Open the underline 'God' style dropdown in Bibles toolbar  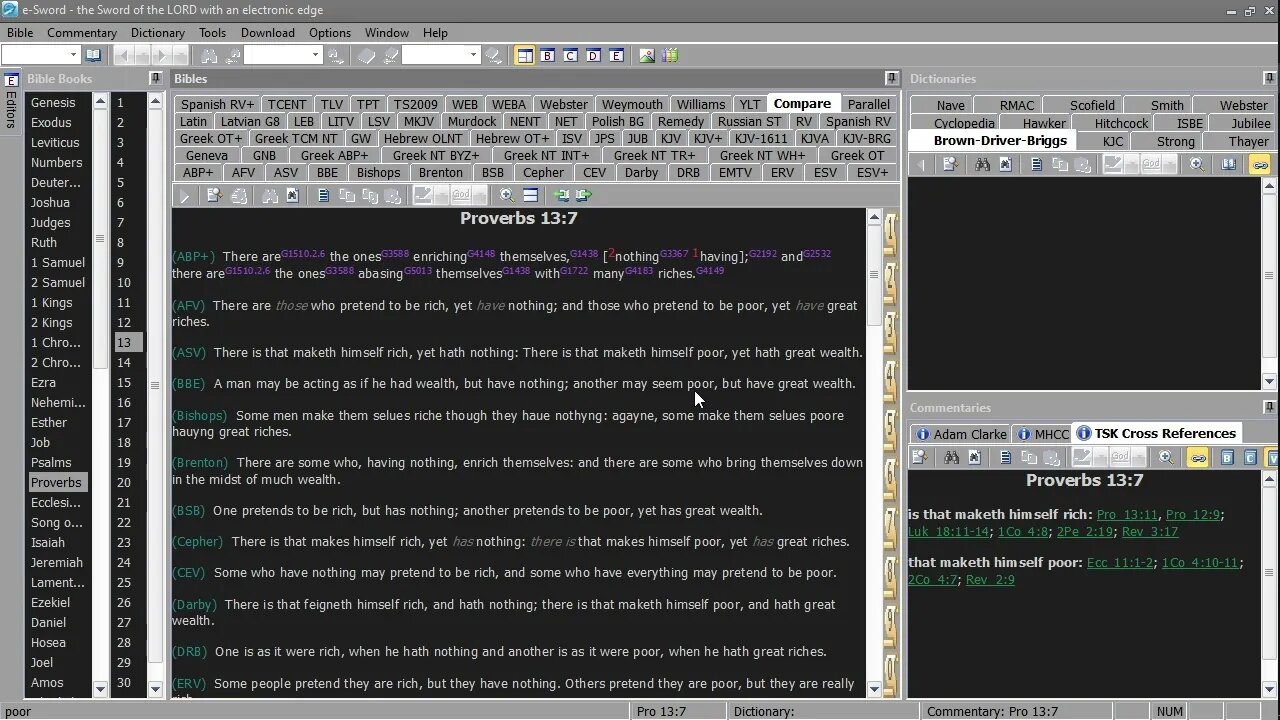point(479,196)
